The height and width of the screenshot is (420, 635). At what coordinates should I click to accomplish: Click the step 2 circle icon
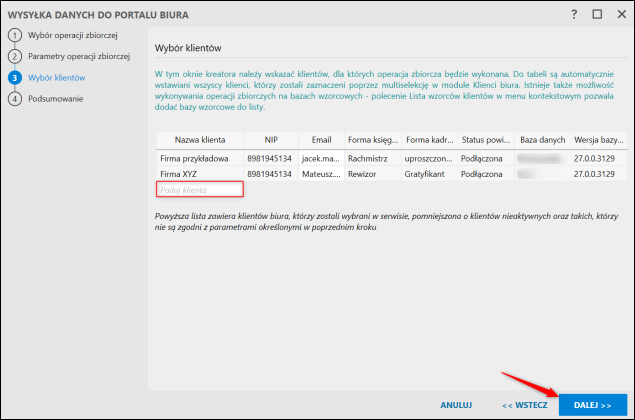coord(15,56)
